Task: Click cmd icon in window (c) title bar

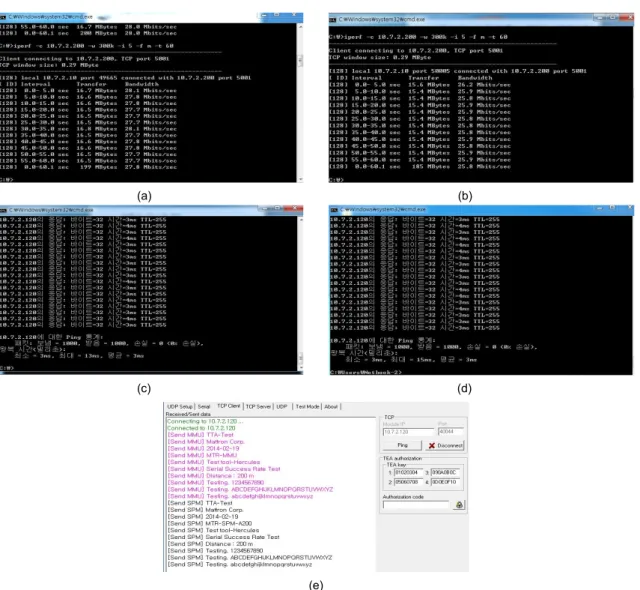Action: point(3,210)
